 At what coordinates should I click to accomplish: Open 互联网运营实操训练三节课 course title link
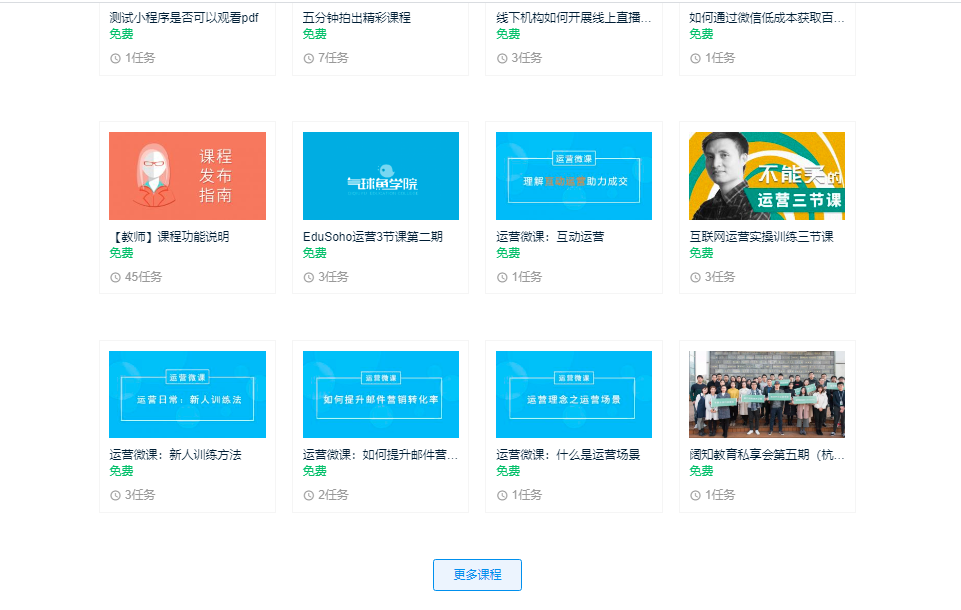point(761,237)
